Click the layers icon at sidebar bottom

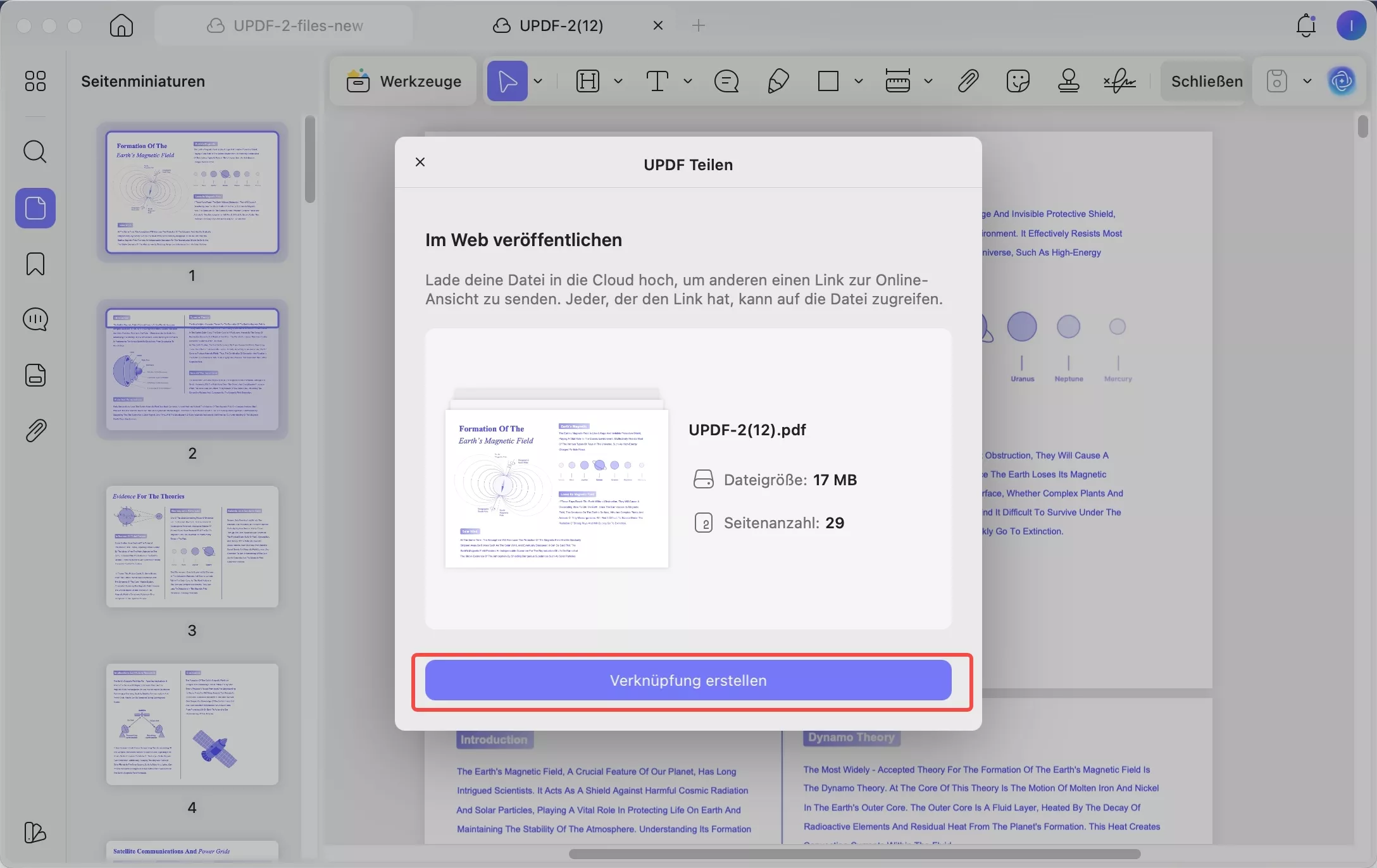(35, 833)
